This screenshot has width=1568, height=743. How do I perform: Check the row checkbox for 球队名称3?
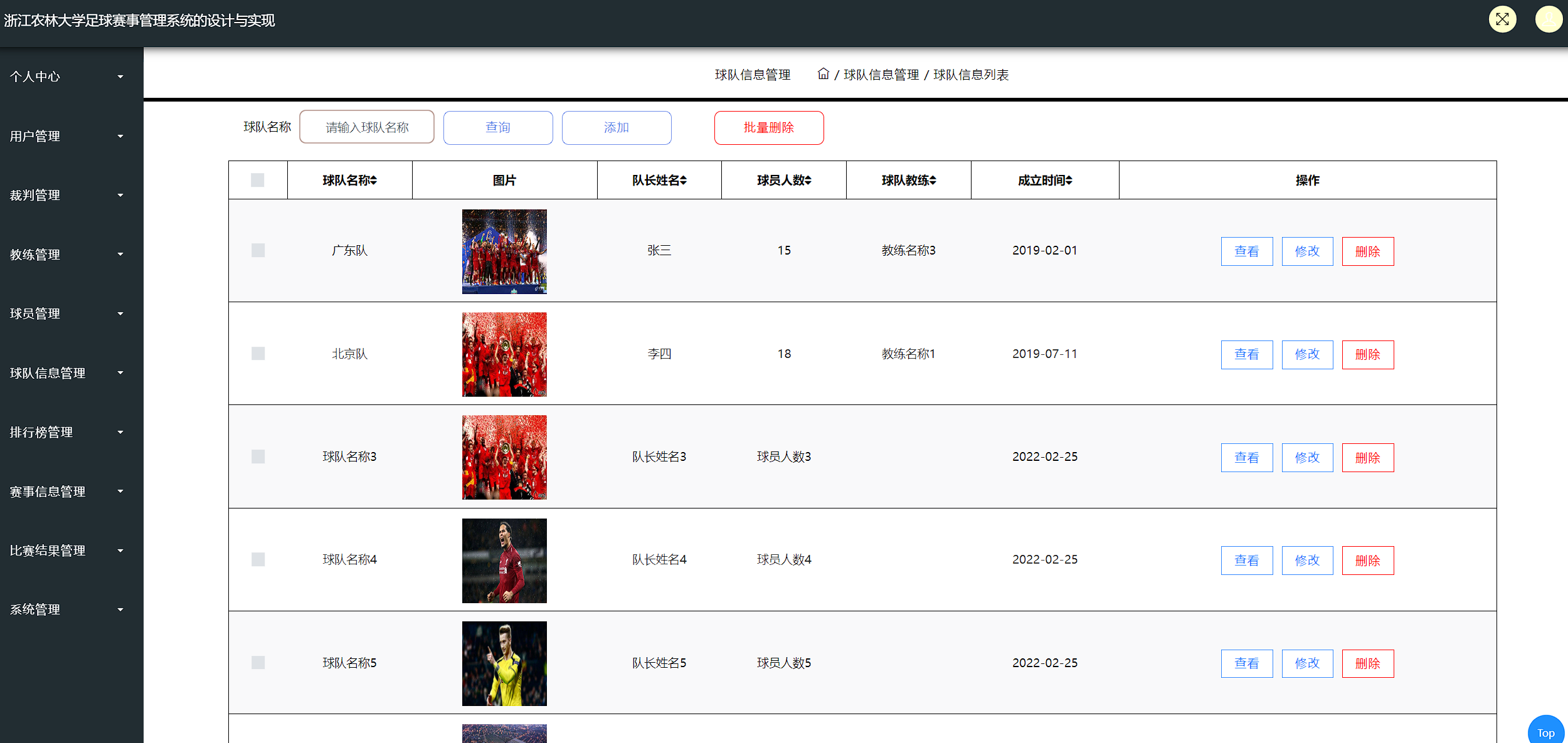pyautogui.click(x=258, y=456)
